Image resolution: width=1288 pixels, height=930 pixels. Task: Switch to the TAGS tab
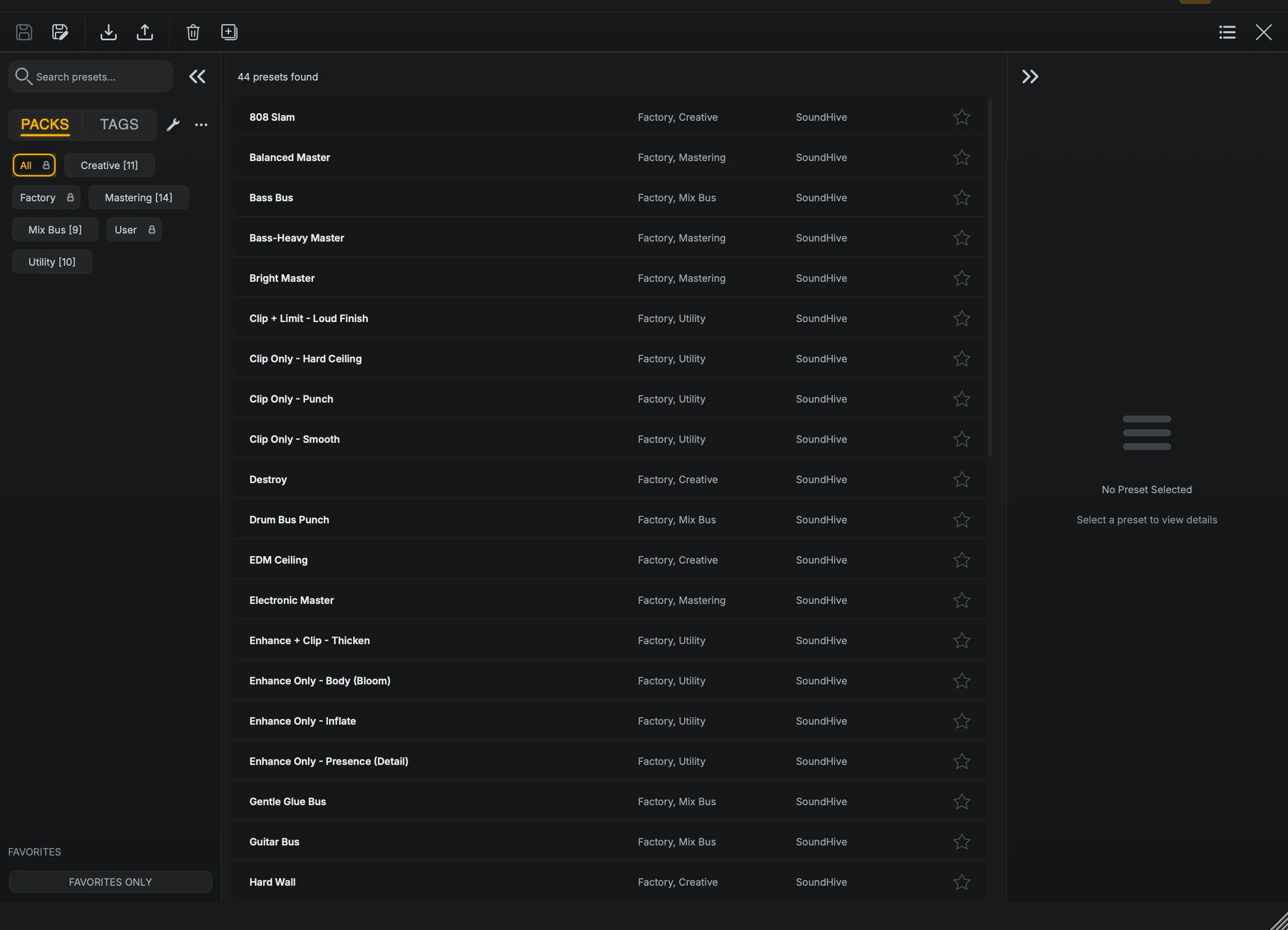(x=119, y=124)
